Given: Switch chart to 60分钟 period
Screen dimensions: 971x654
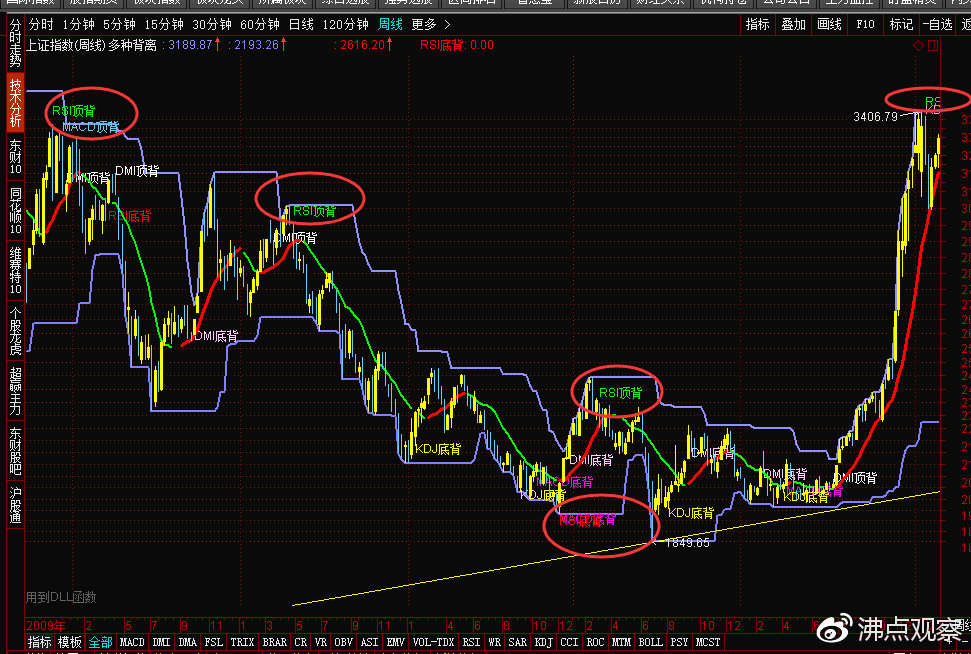Looking at the screenshot, I should (260, 24).
